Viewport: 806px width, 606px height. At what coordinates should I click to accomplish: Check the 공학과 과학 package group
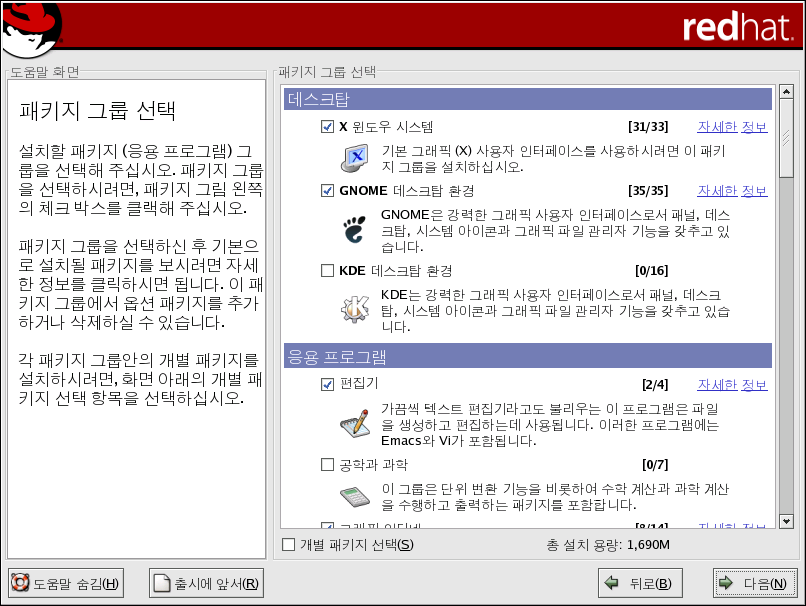coord(327,465)
